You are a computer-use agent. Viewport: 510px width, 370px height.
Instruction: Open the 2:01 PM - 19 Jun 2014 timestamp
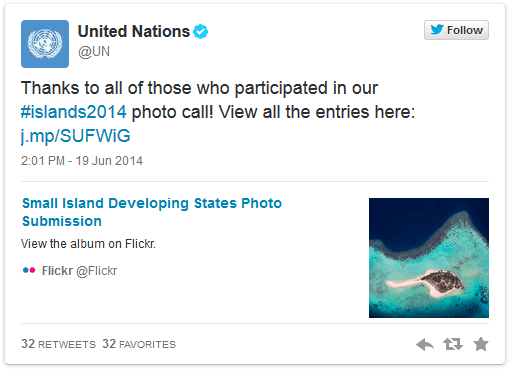click(82, 161)
